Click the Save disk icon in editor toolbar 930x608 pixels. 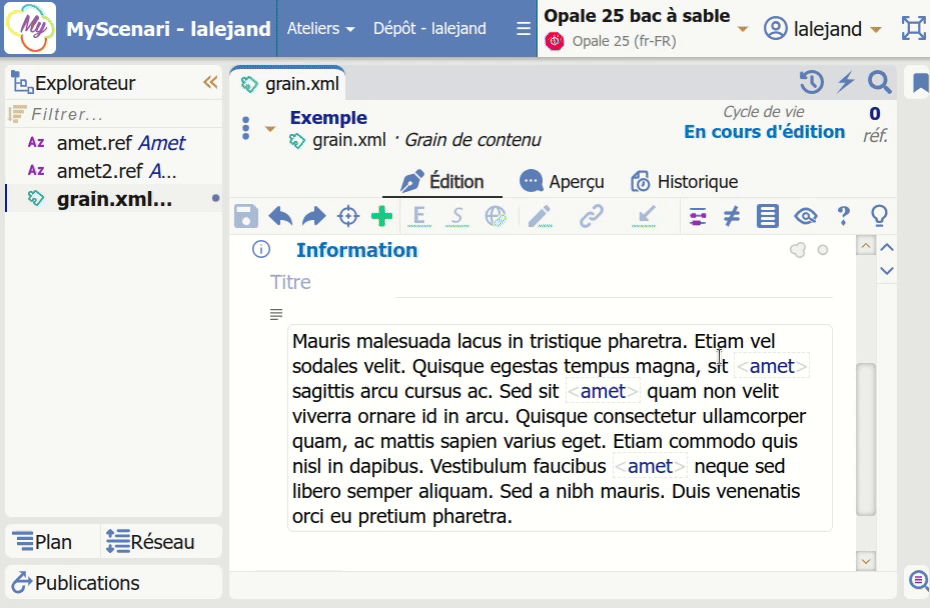pyautogui.click(x=246, y=216)
